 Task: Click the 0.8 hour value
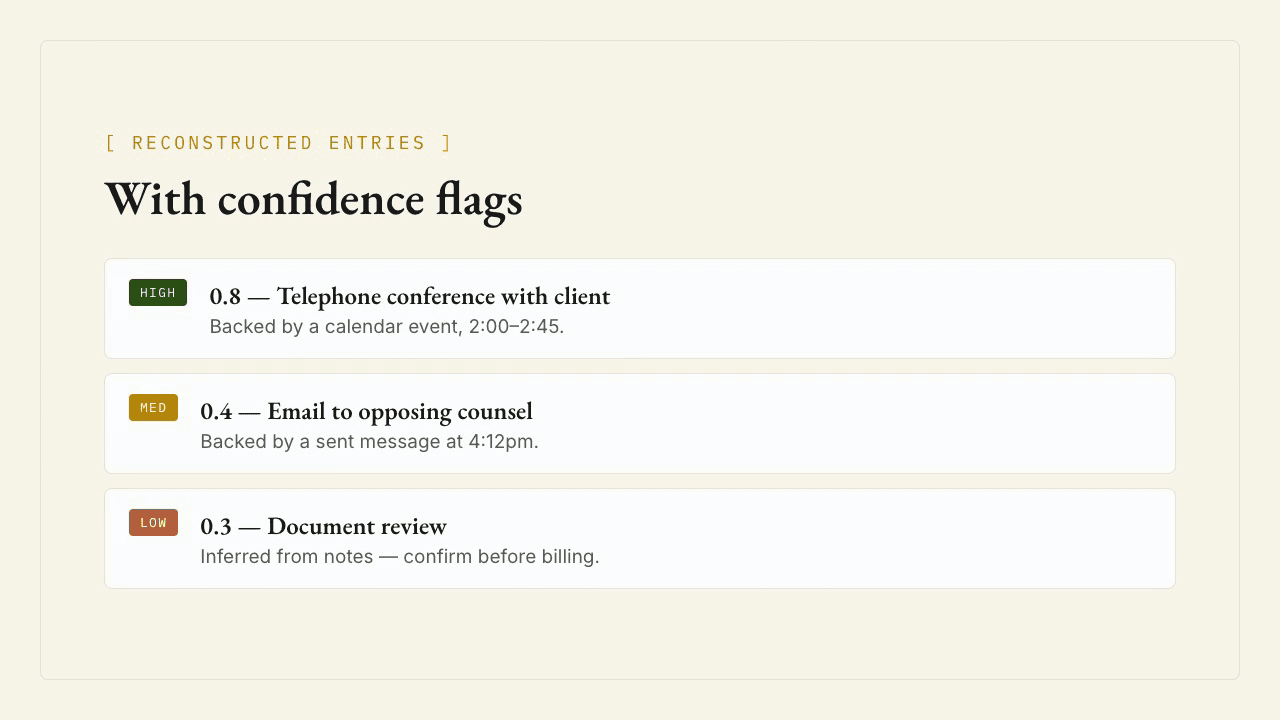tap(225, 297)
